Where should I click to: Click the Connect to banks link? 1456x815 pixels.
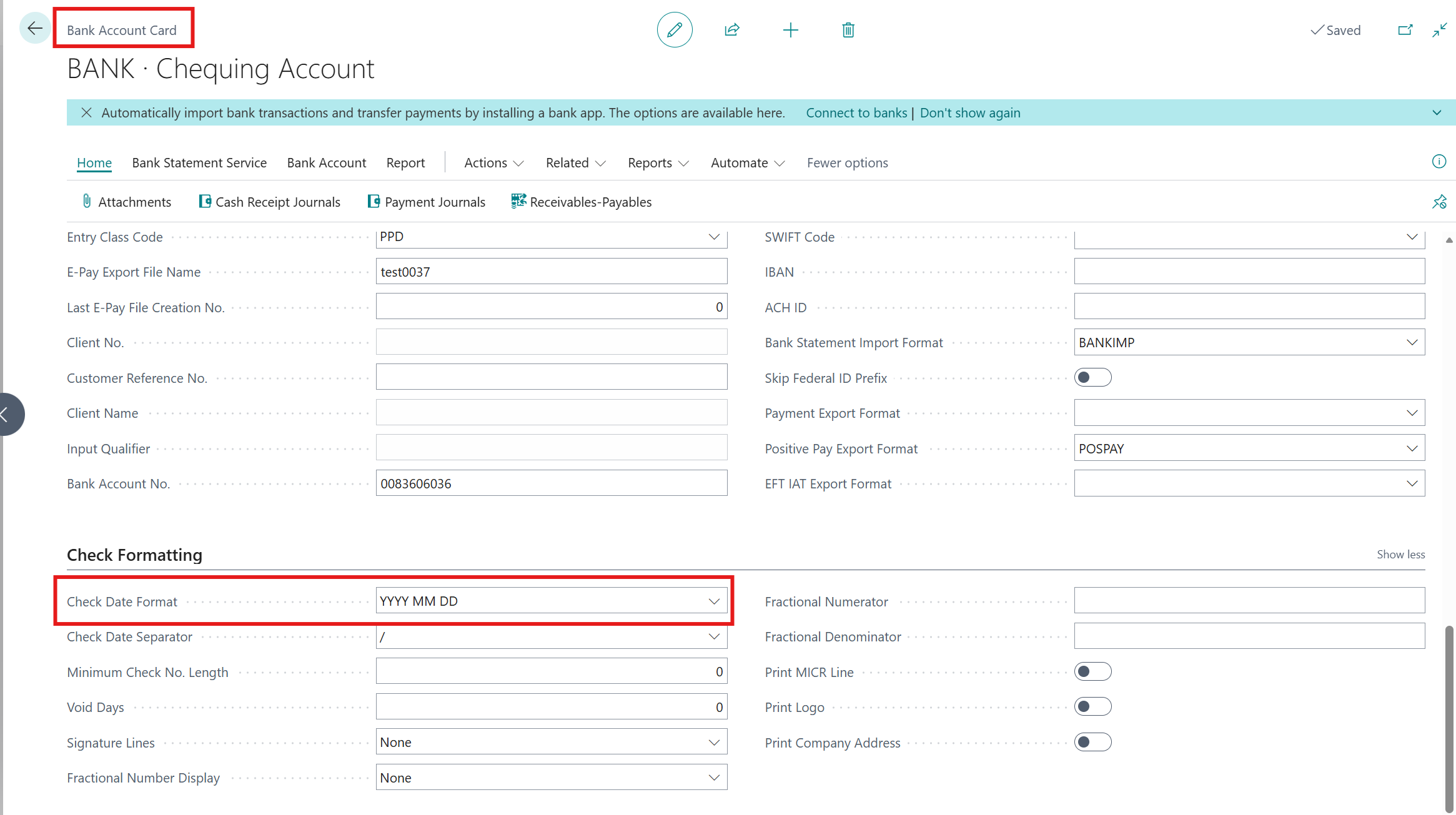tap(856, 113)
